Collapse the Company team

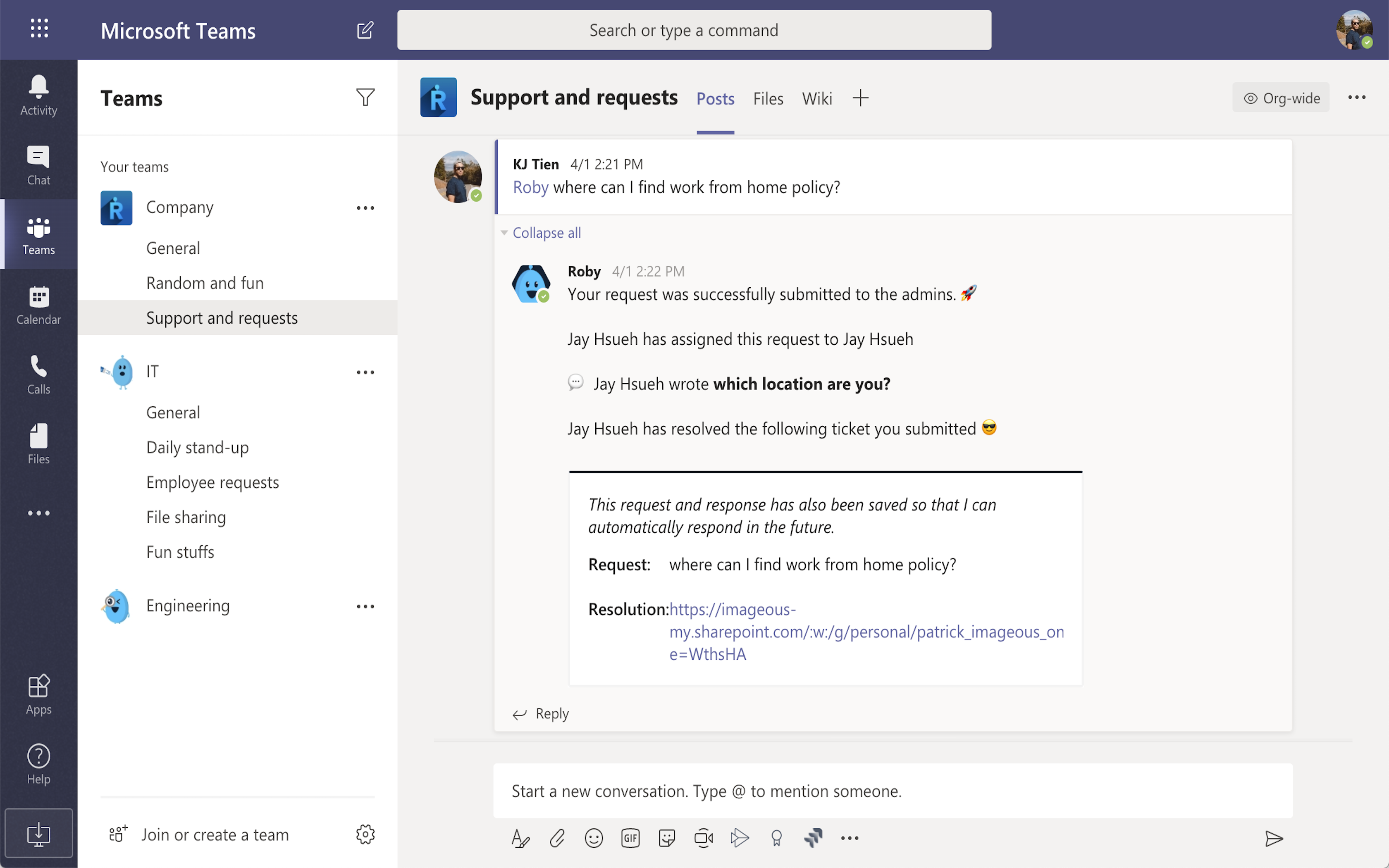180,207
